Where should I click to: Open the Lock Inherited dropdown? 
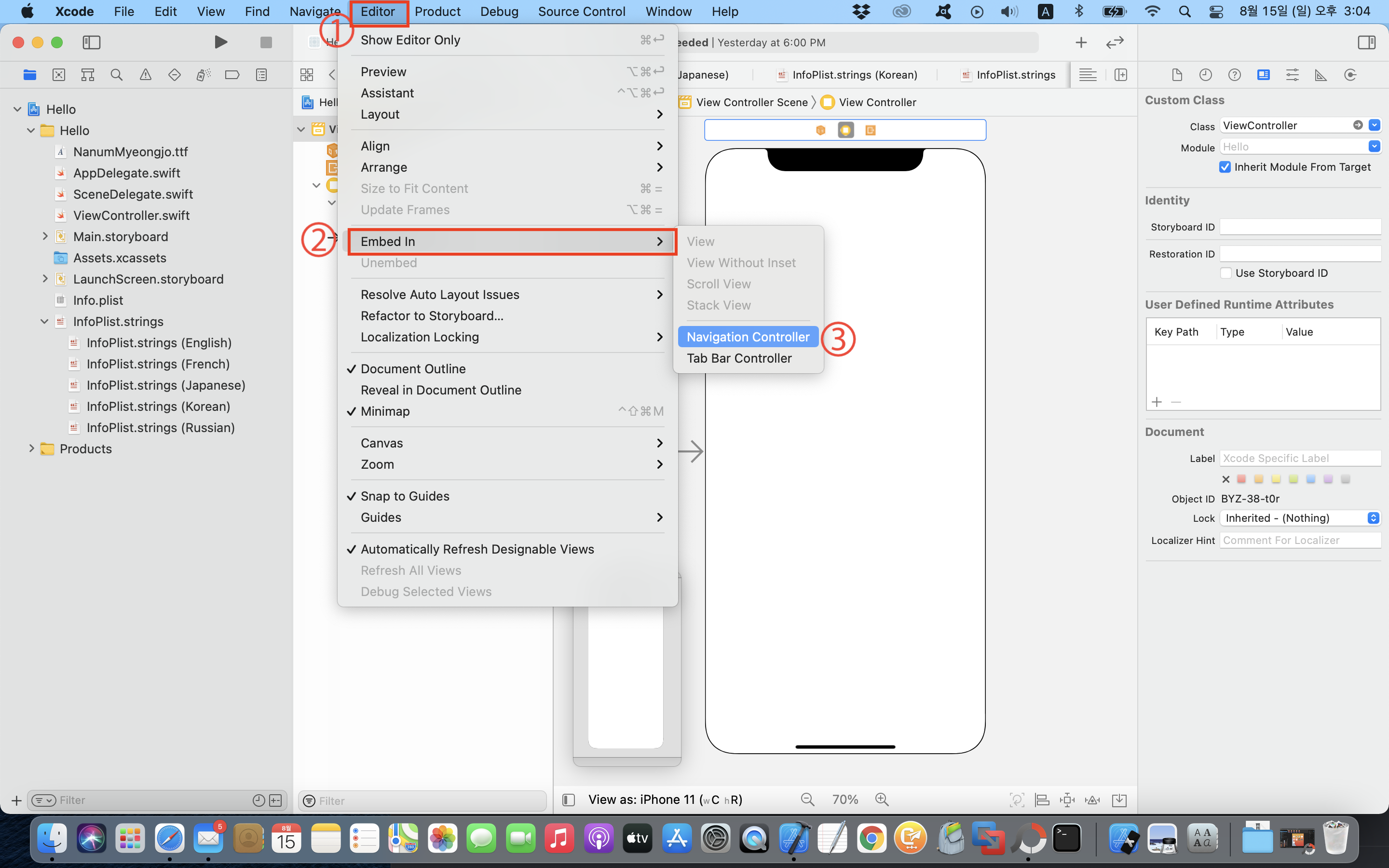[1300, 518]
